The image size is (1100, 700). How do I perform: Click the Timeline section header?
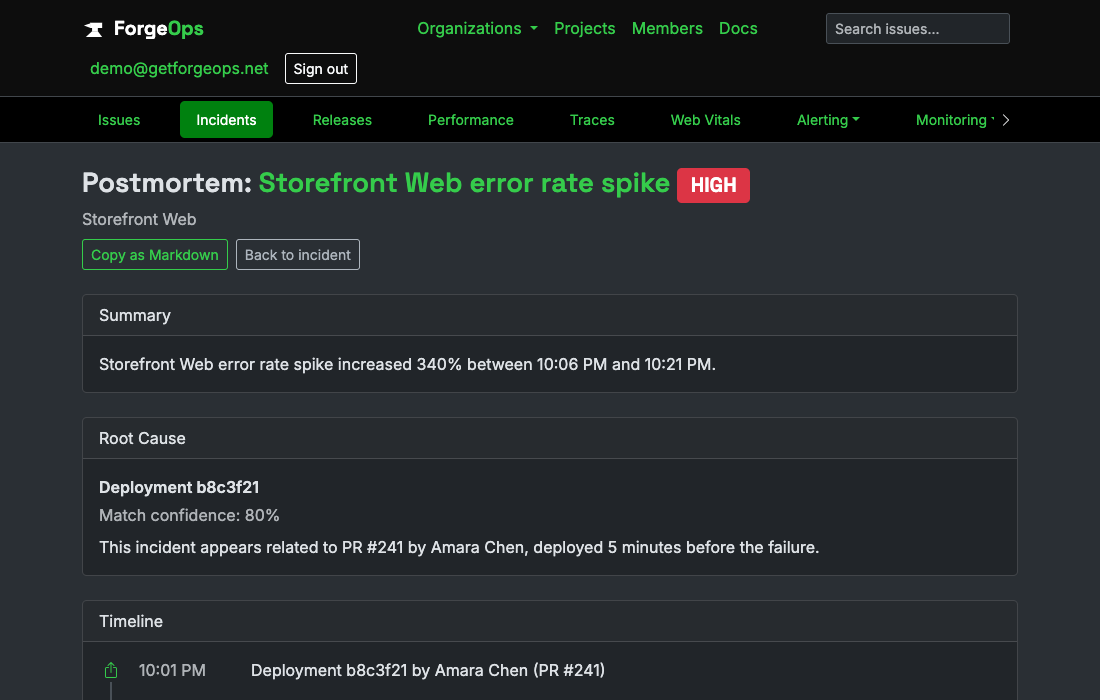pyautogui.click(x=550, y=621)
